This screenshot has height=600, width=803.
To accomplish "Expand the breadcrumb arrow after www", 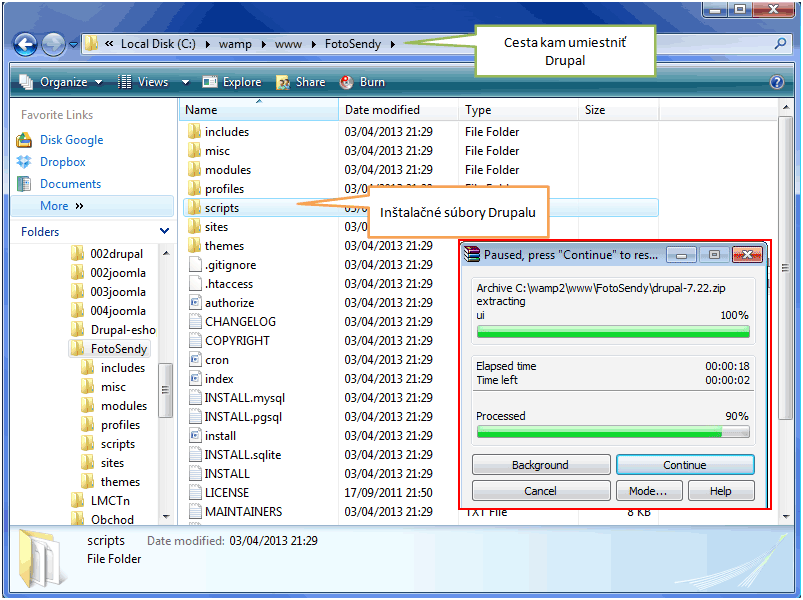I will tap(313, 44).
